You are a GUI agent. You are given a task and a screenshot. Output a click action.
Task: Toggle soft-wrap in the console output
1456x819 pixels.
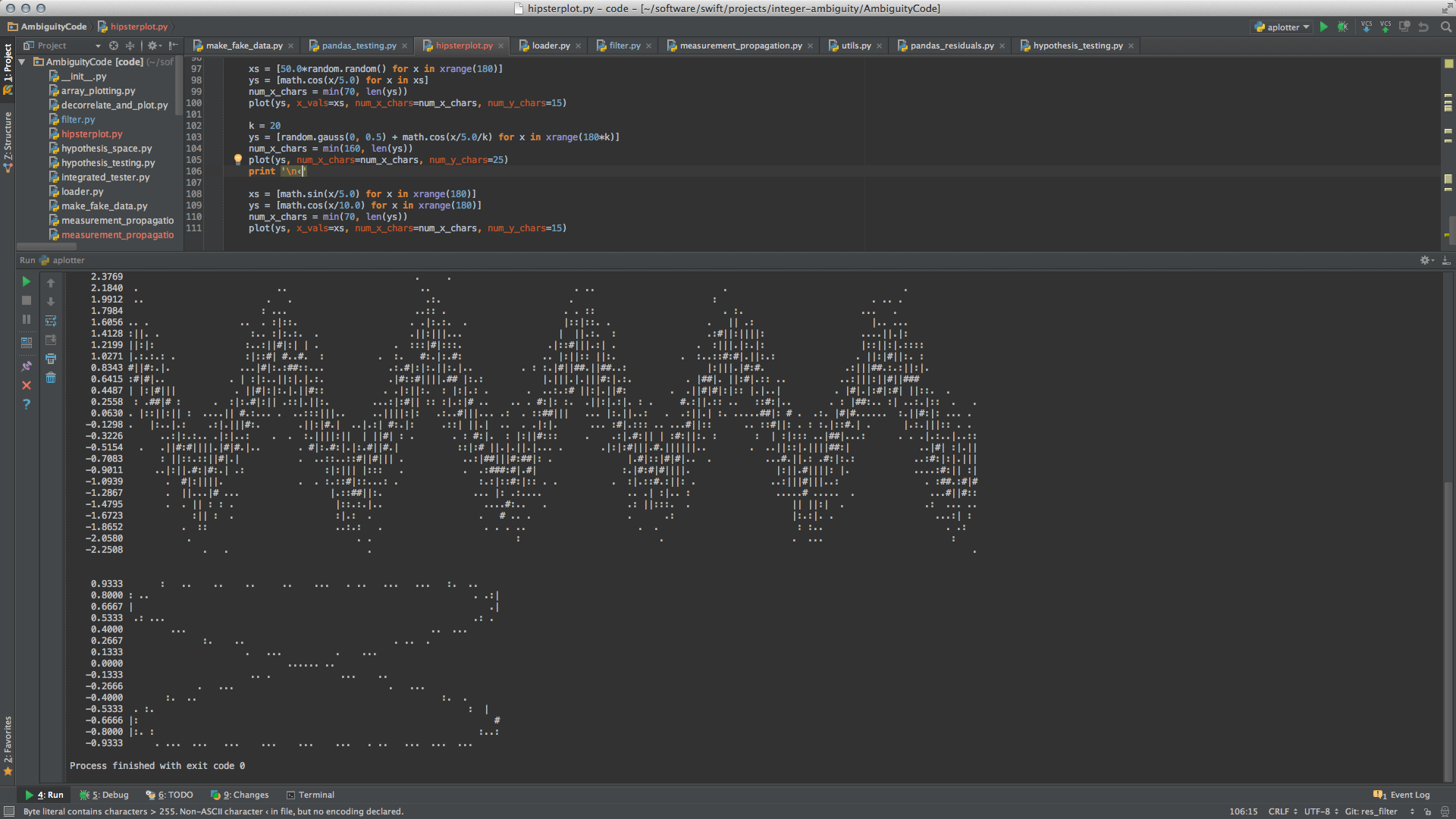click(51, 321)
